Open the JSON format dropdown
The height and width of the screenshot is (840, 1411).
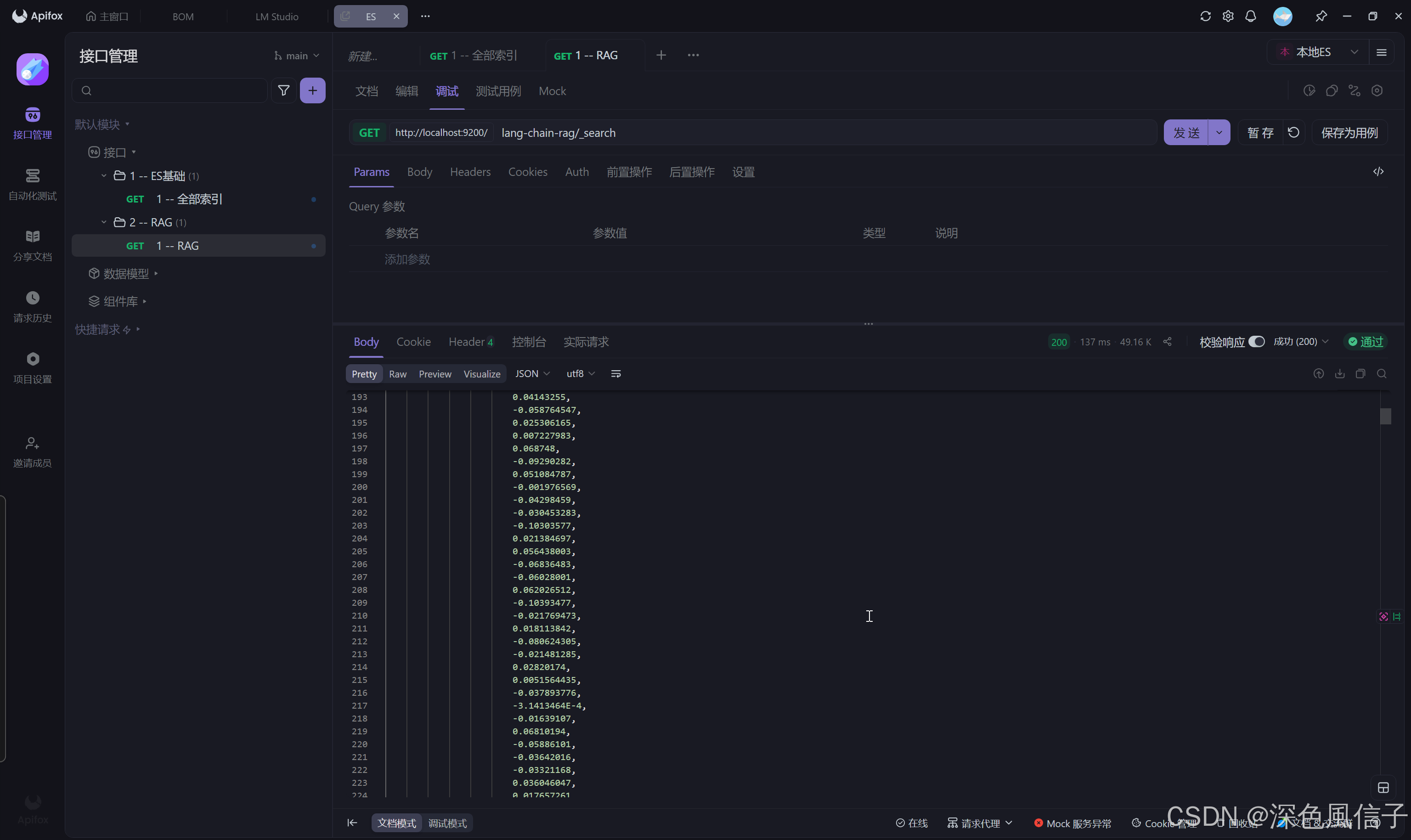(x=532, y=373)
